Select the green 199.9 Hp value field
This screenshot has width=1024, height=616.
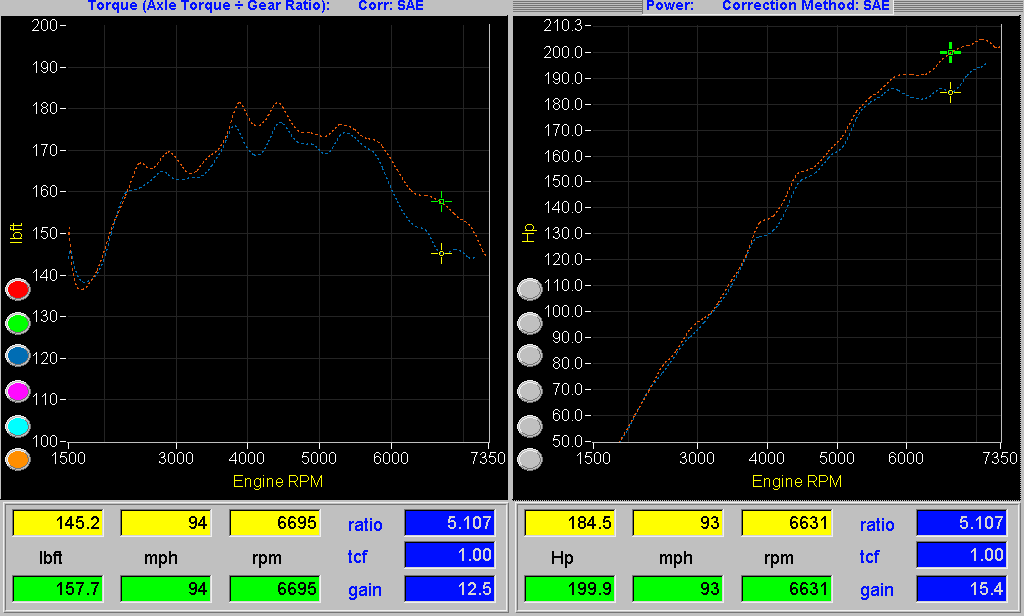tap(570, 589)
